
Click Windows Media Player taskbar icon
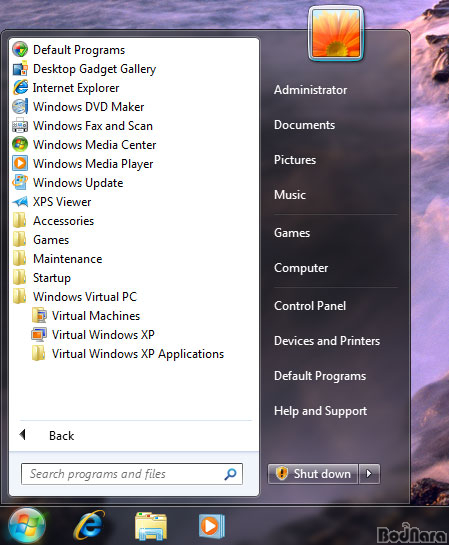[211, 526]
